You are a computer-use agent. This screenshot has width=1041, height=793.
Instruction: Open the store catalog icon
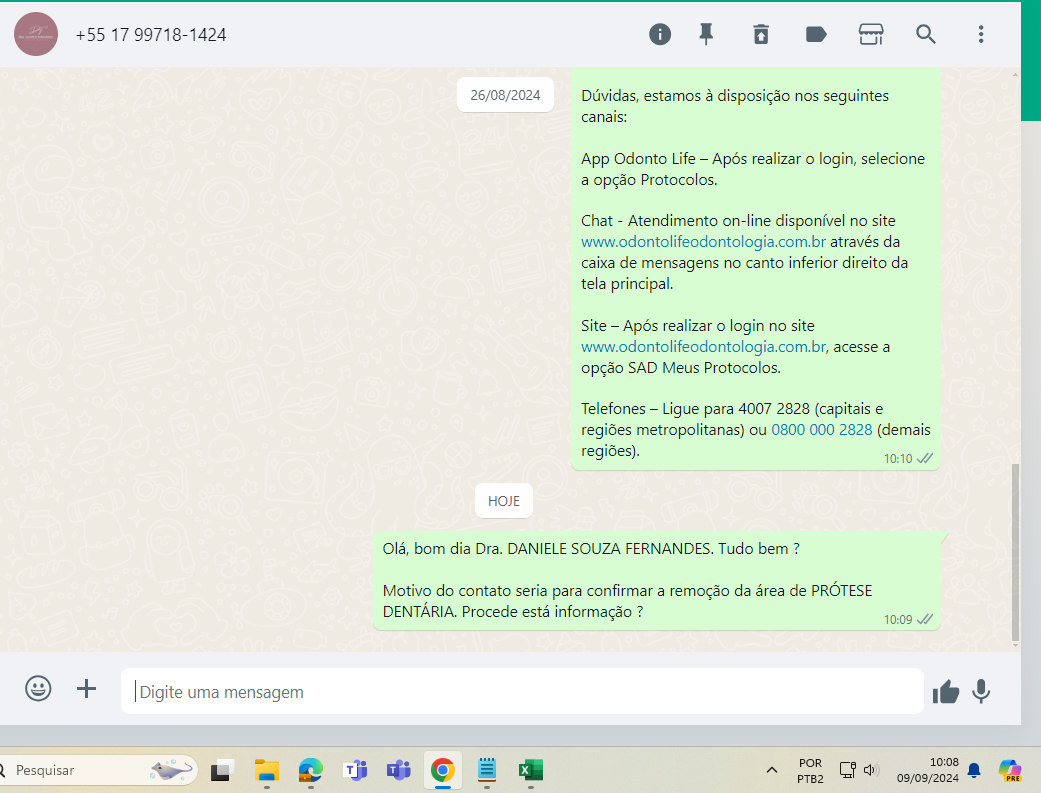click(x=870, y=34)
